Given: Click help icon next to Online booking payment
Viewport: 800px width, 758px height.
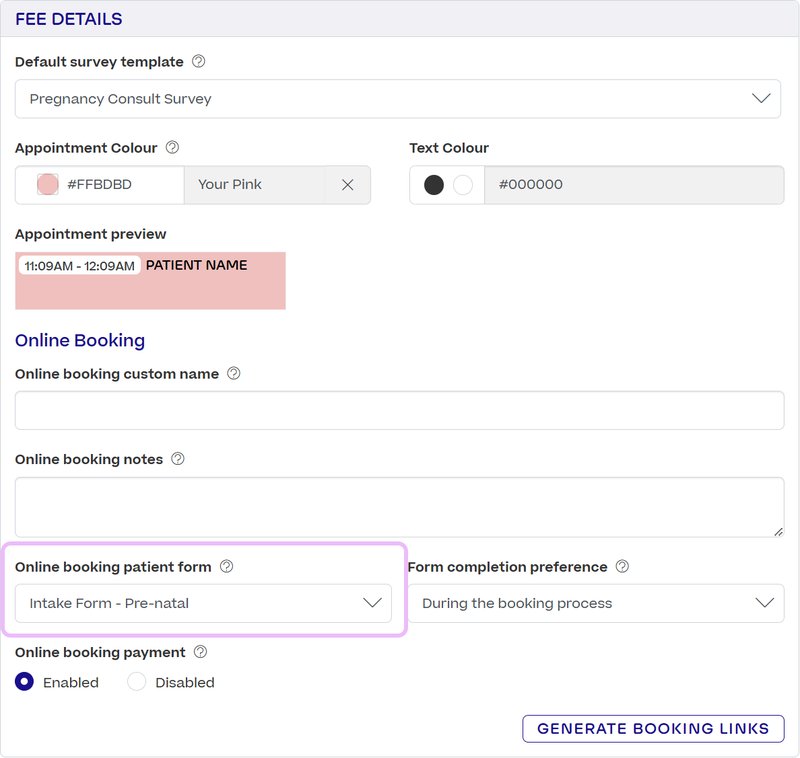Looking at the screenshot, I should 201,652.
